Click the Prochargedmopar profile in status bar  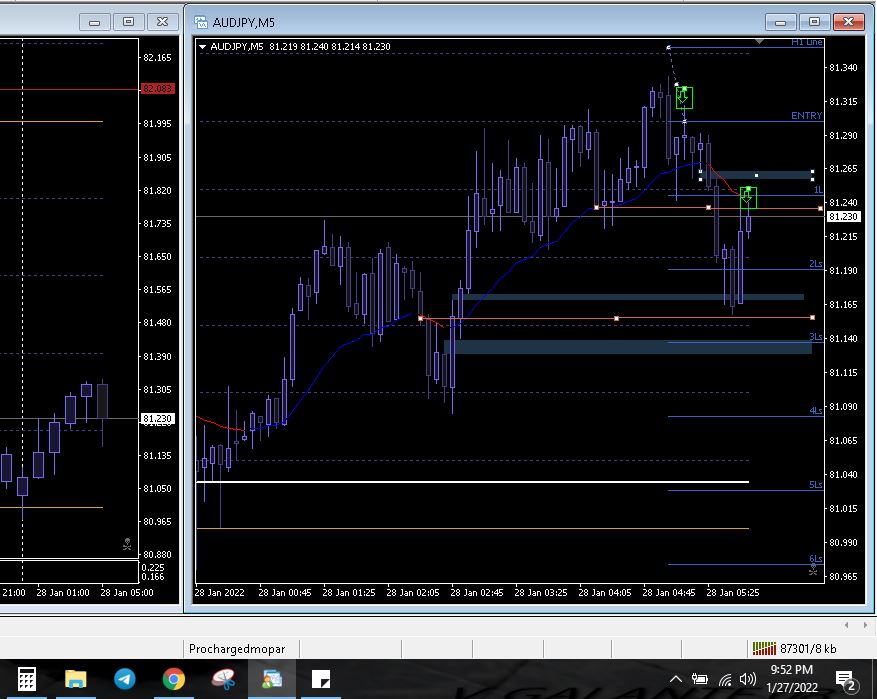point(243,648)
